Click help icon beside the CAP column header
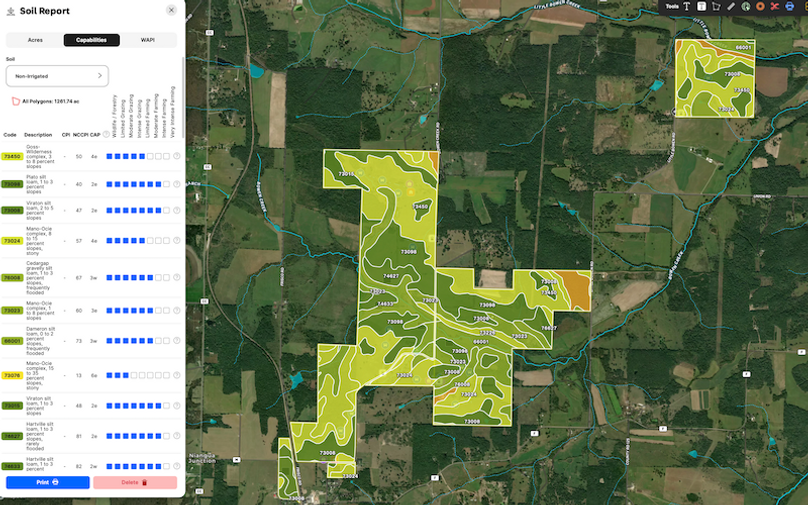808x505 pixels. [106, 134]
